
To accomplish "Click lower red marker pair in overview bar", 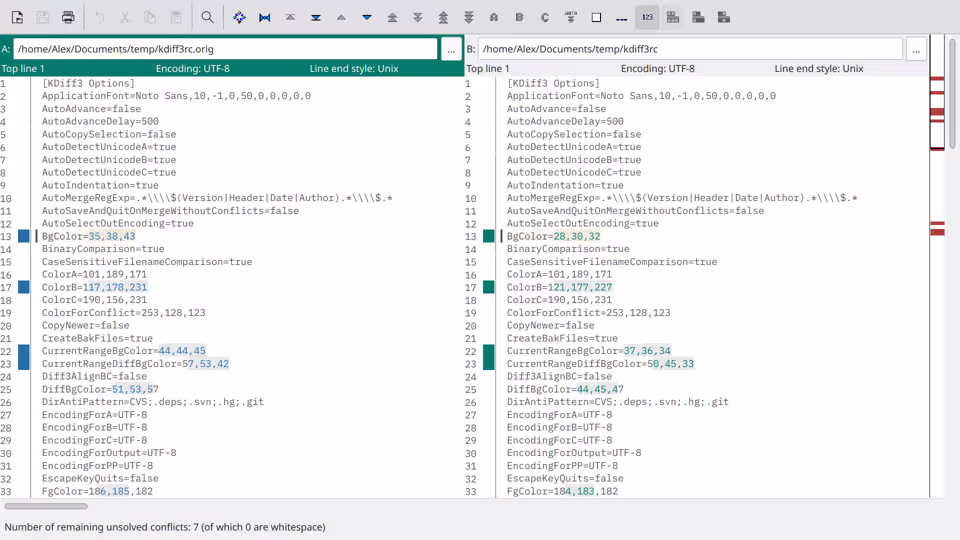I will click(937, 228).
